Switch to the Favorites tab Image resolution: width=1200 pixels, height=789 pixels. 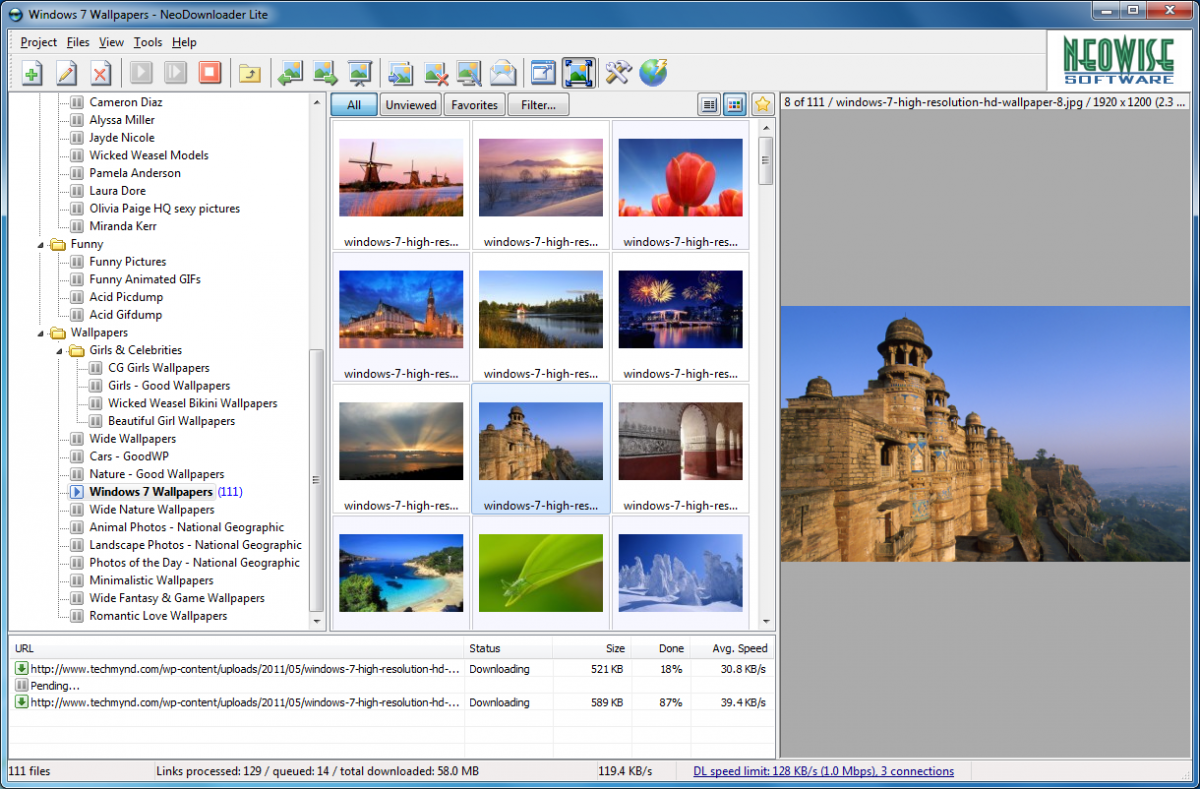pos(474,104)
